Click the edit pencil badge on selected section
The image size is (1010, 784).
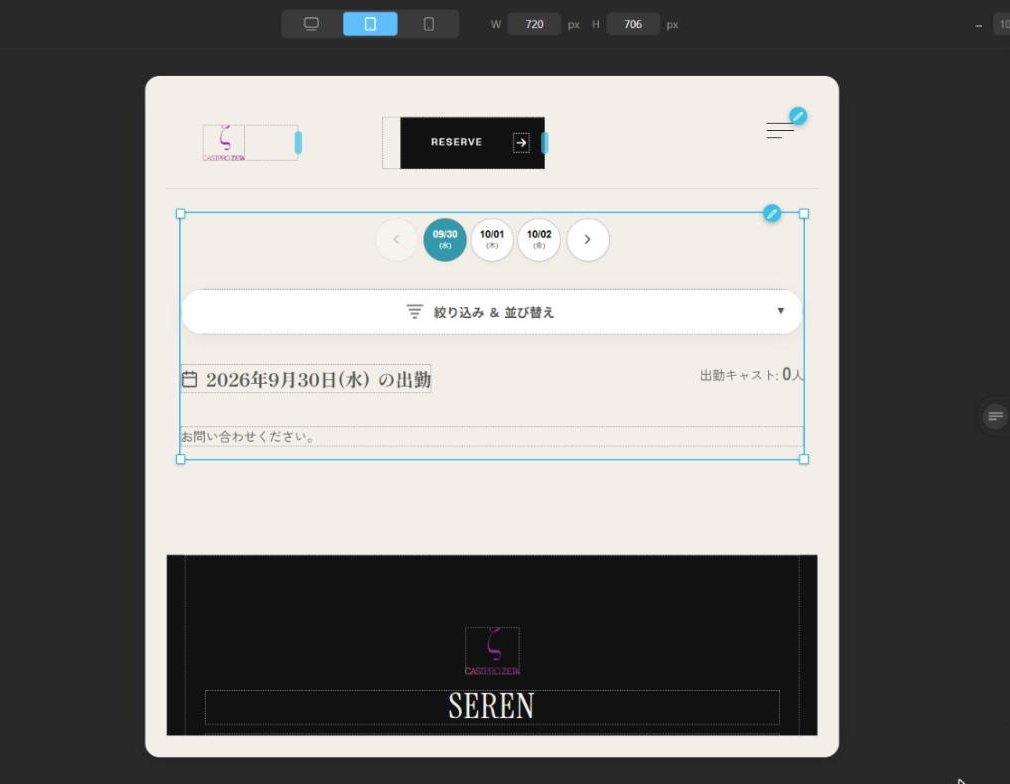click(x=772, y=213)
